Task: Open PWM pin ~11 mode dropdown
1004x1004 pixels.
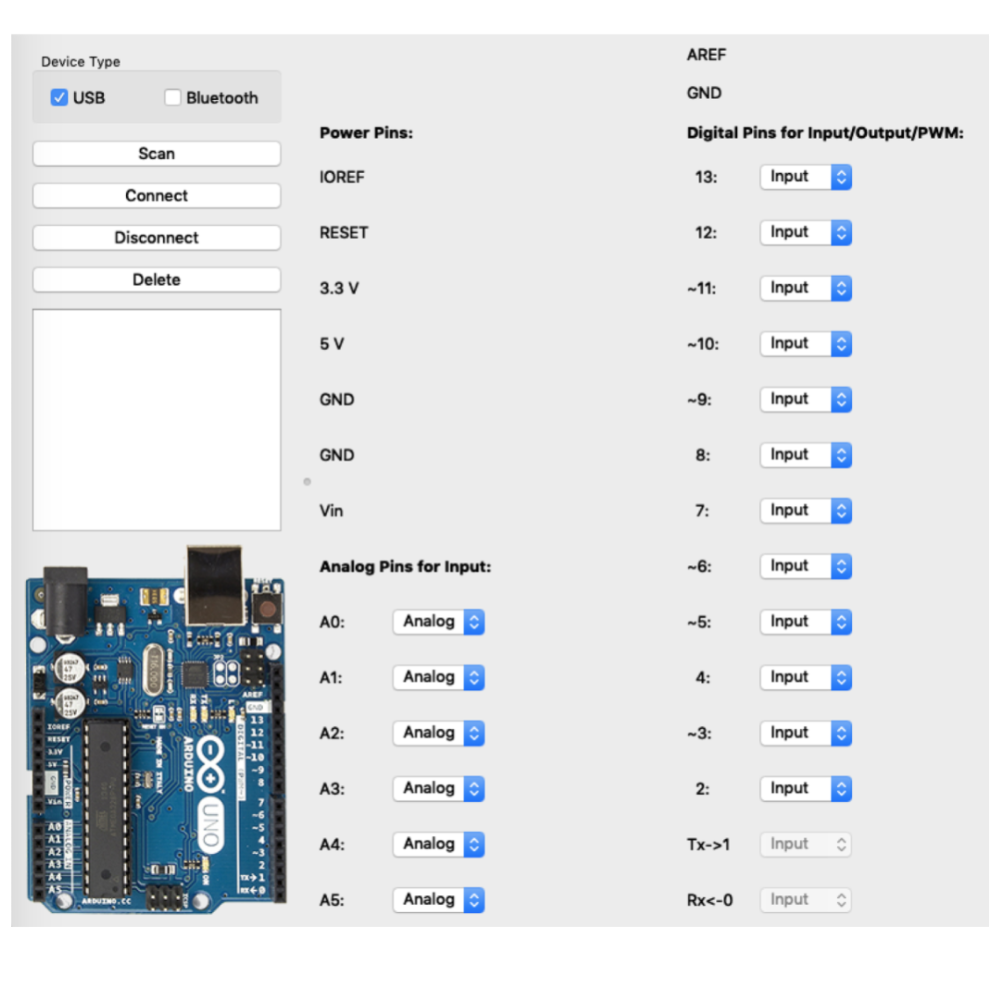Action: [x=806, y=288]
